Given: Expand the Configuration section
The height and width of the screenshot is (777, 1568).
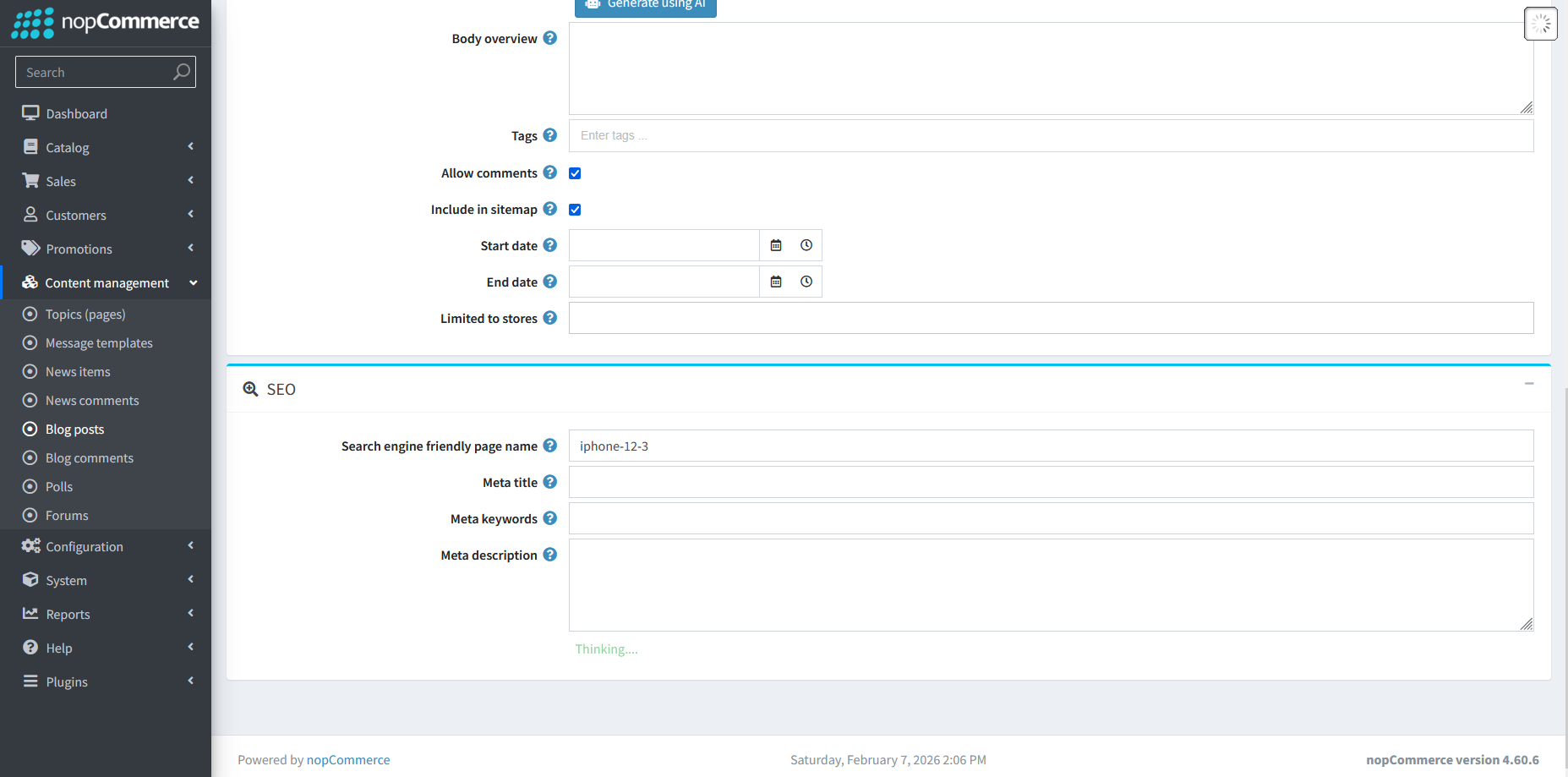Looking at the screenshot, I should pyautogui.click(x=84, y=546).
